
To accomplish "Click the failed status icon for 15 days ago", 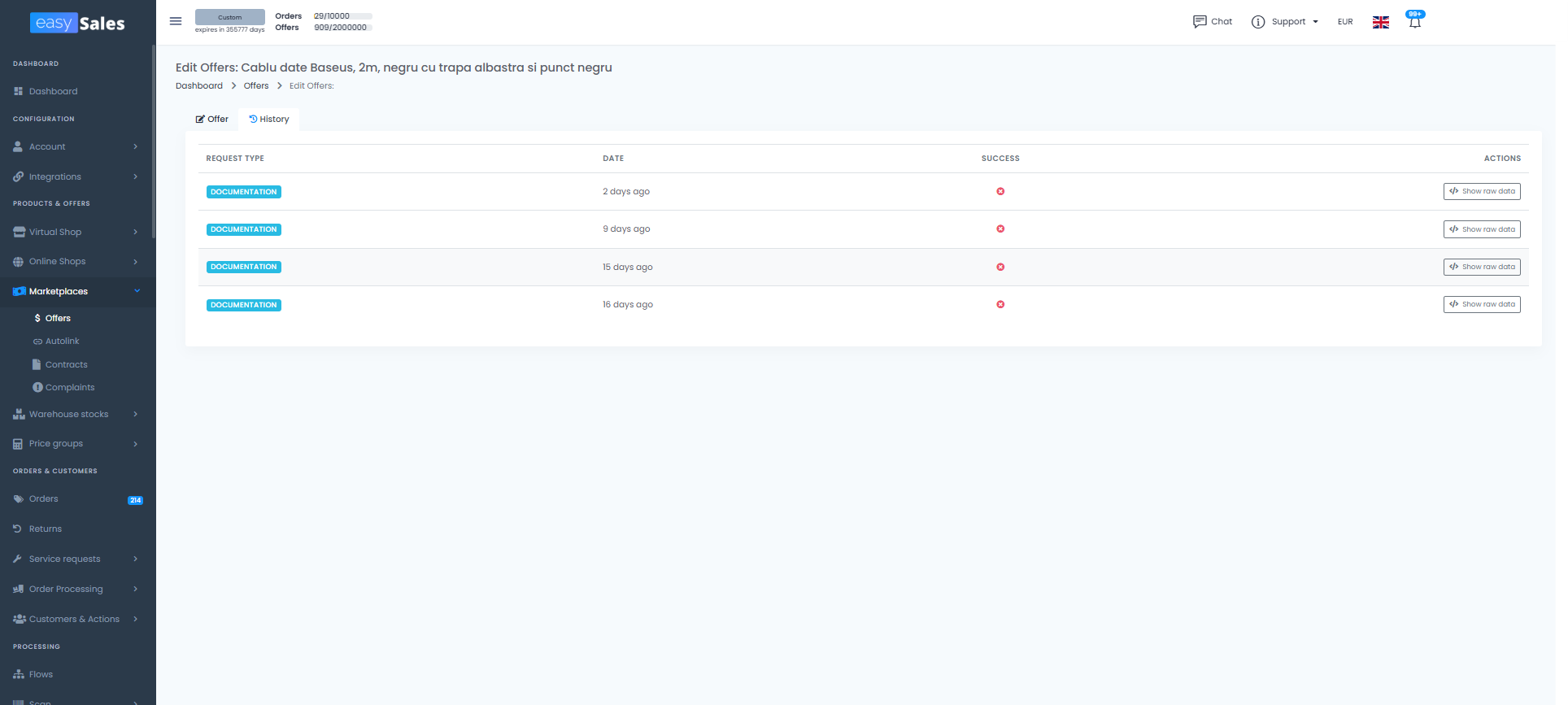I will tap(1000, 267).
